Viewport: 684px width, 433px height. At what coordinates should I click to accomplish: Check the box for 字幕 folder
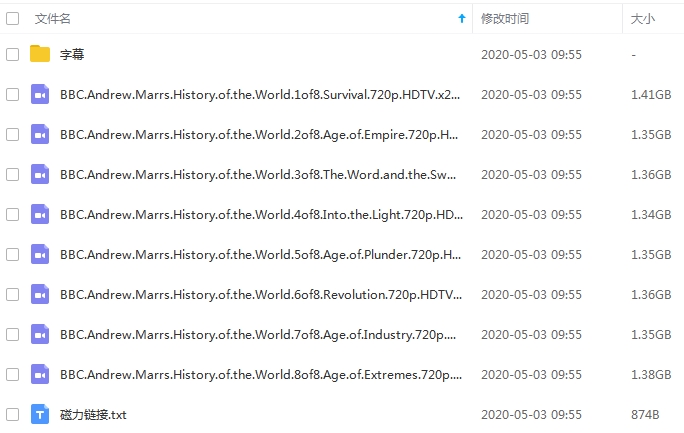(13, 55)
